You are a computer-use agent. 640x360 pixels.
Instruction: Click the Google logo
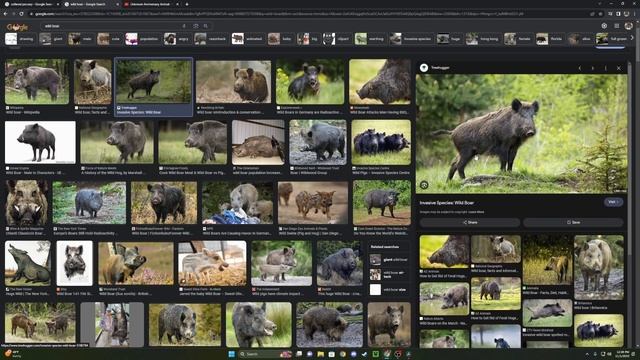17,27
